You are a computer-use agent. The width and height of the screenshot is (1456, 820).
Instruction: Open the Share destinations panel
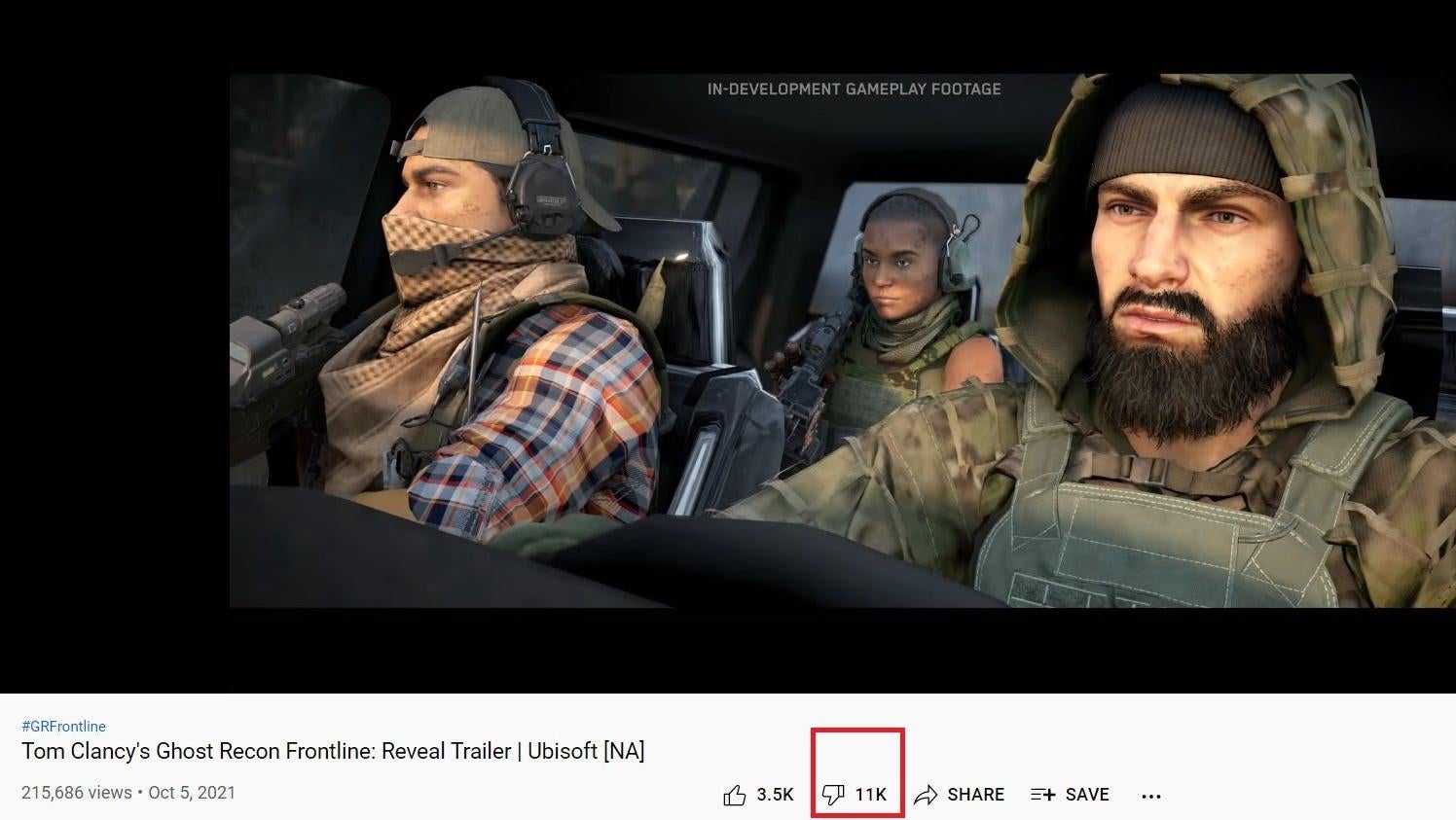959,795
